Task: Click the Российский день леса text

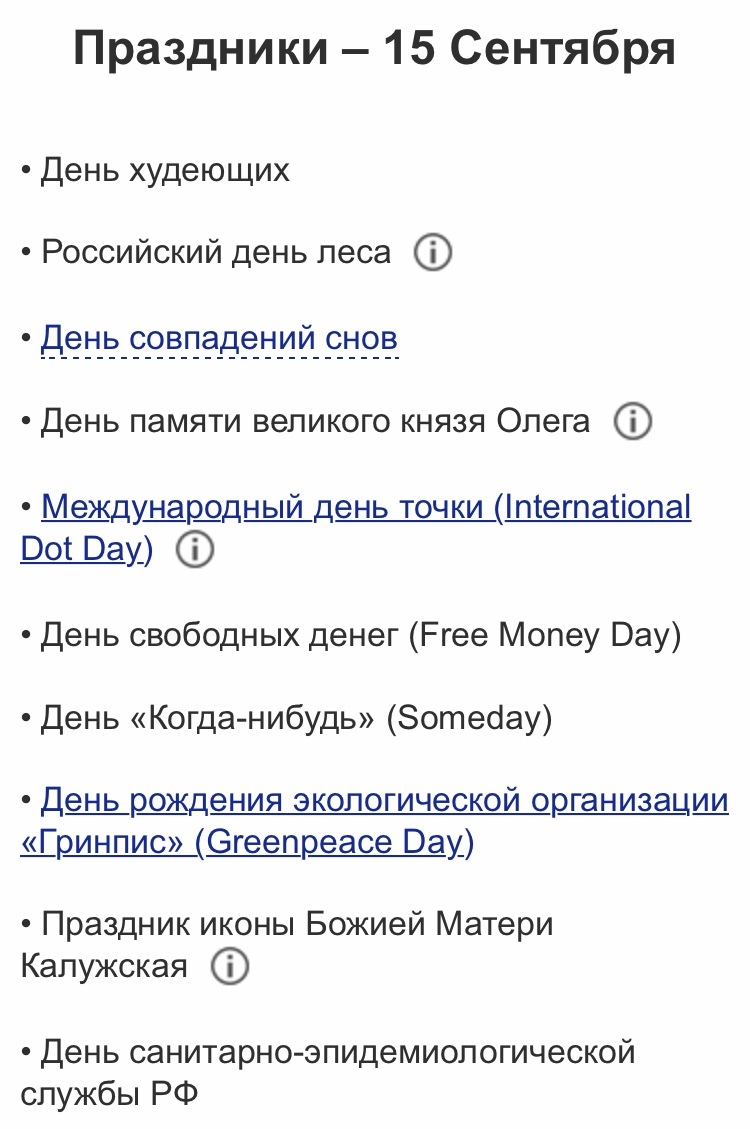Action: point(216,253)
